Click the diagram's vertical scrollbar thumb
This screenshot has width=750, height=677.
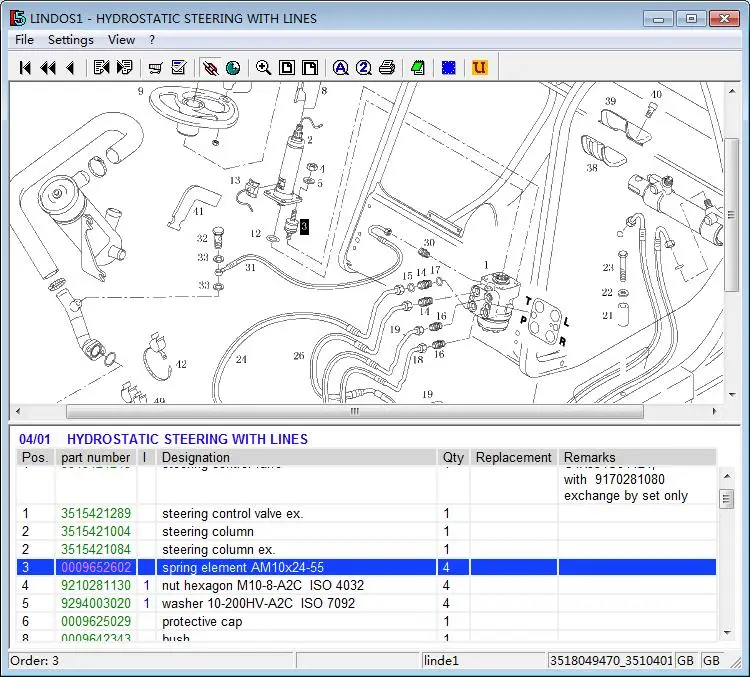tap(731, 214)
